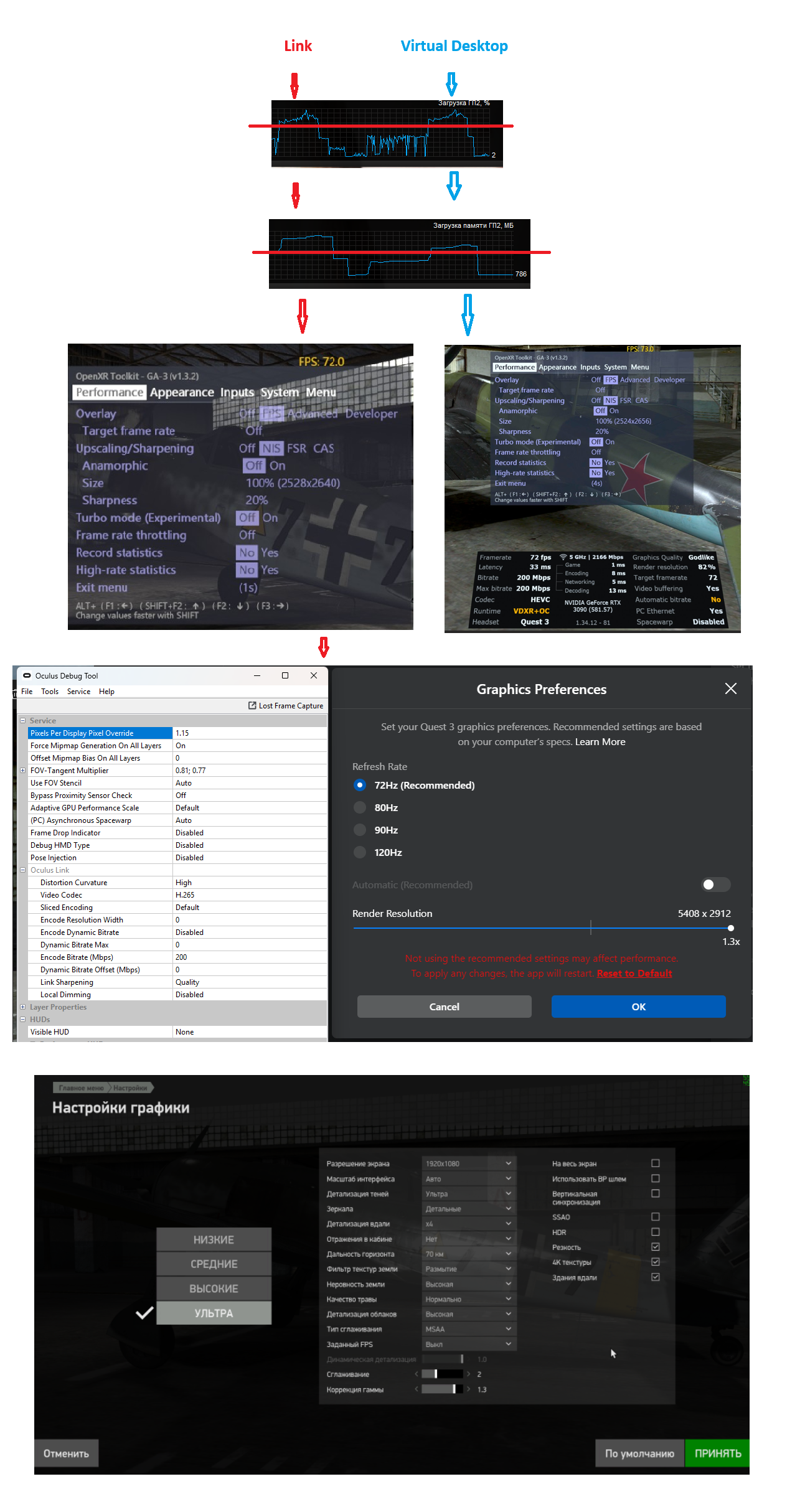Collapse the HUDs section

tap(23, 1019)
